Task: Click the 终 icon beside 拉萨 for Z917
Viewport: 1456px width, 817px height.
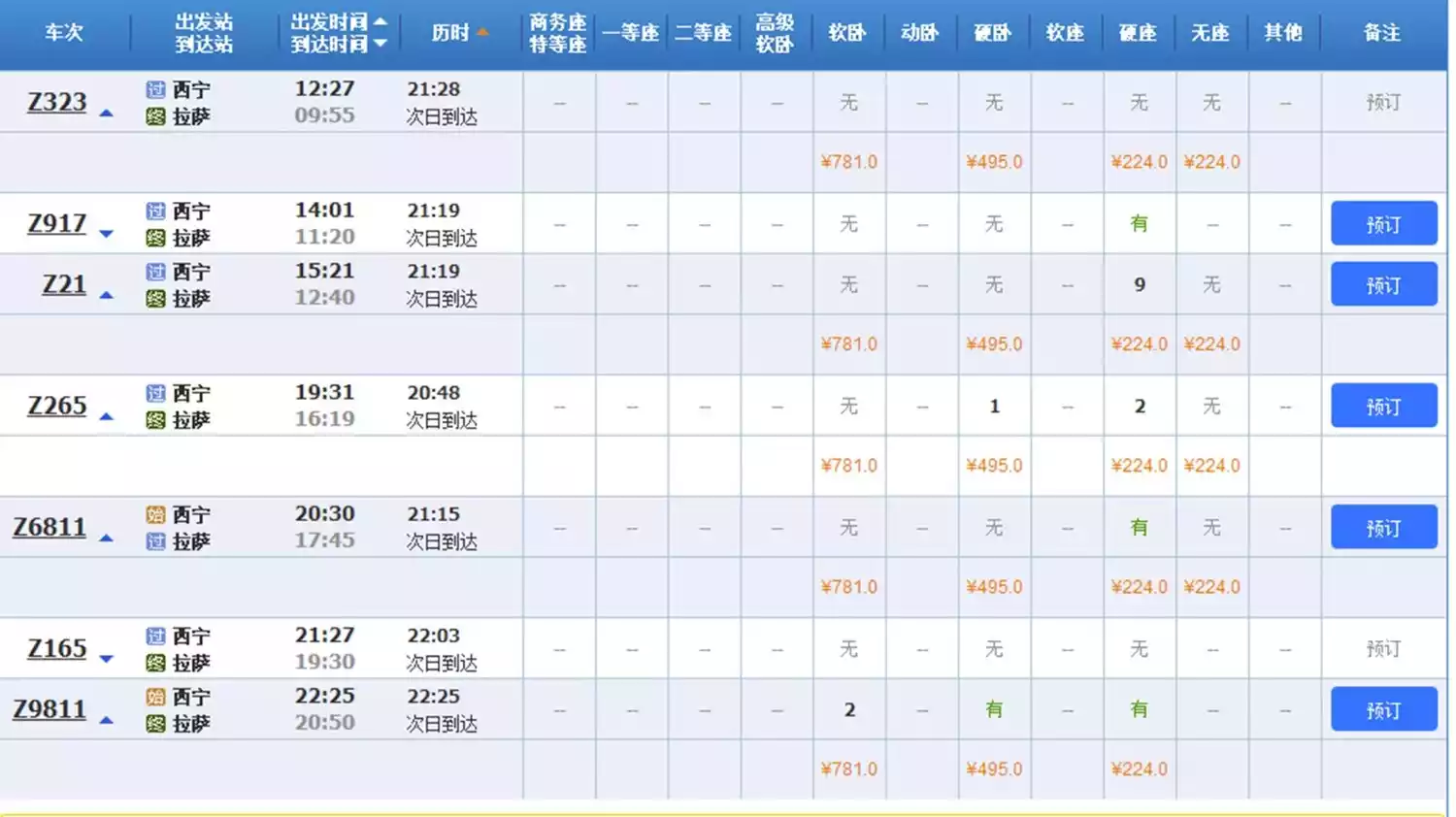Action: 155,238
